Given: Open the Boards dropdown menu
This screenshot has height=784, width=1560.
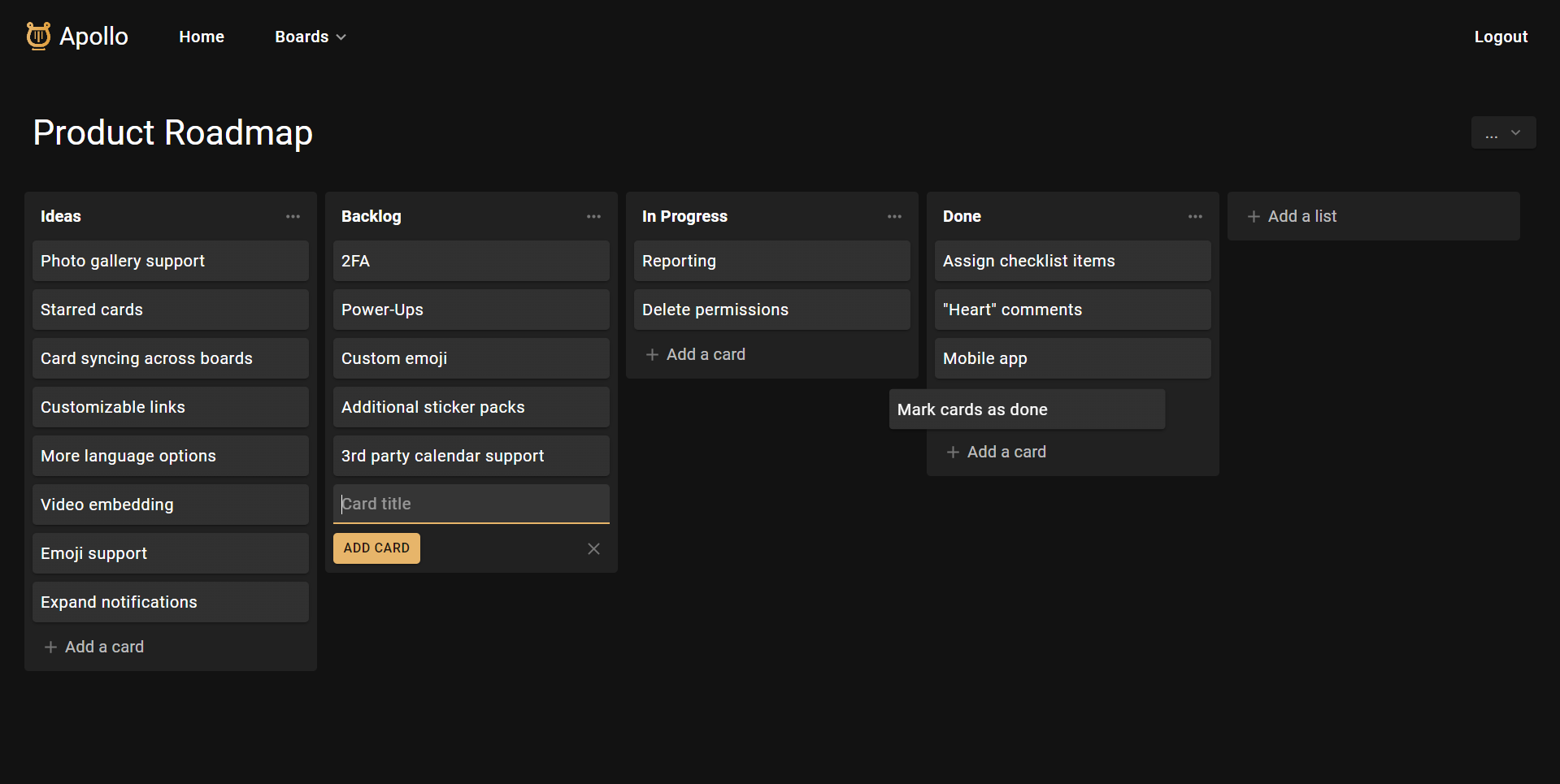Looking at the screenshot, I should tap(309, 37).
